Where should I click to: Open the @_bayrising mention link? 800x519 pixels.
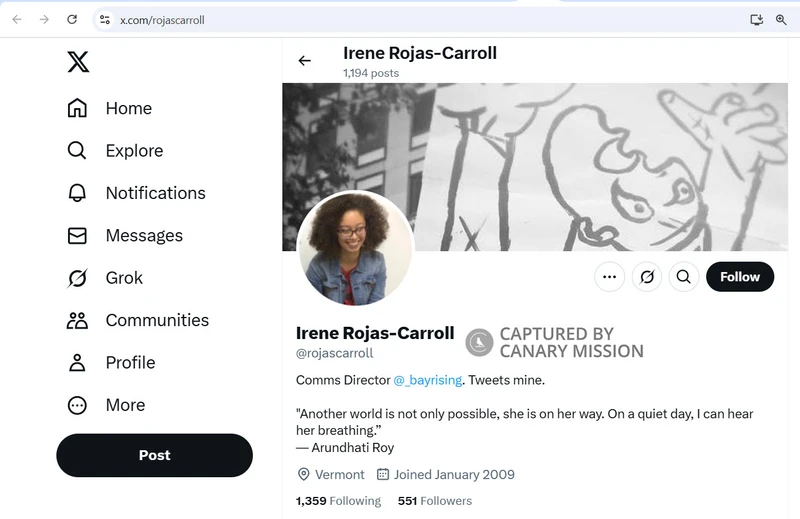(x=427, y=380)
